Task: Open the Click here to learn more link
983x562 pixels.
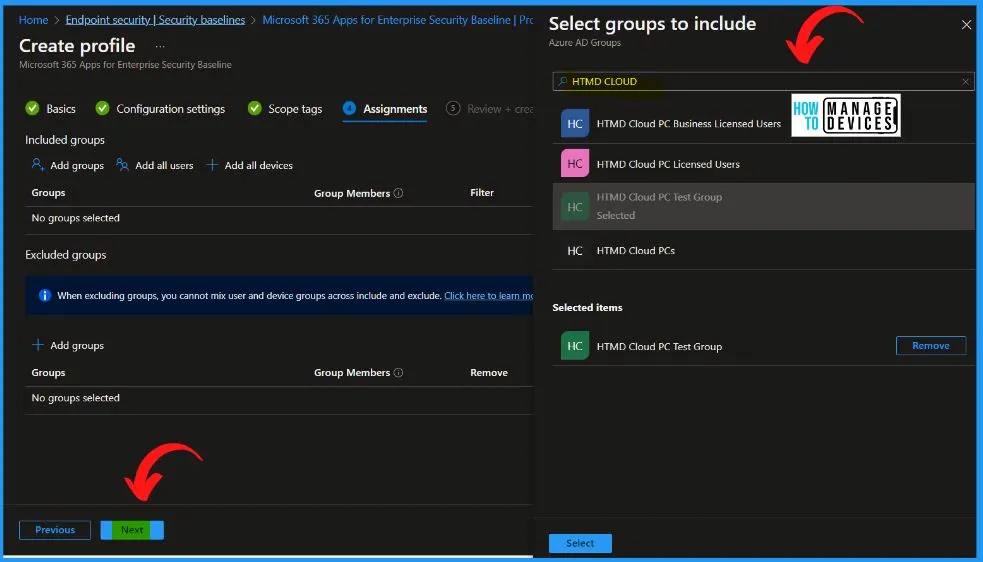Action: (488, 295)
